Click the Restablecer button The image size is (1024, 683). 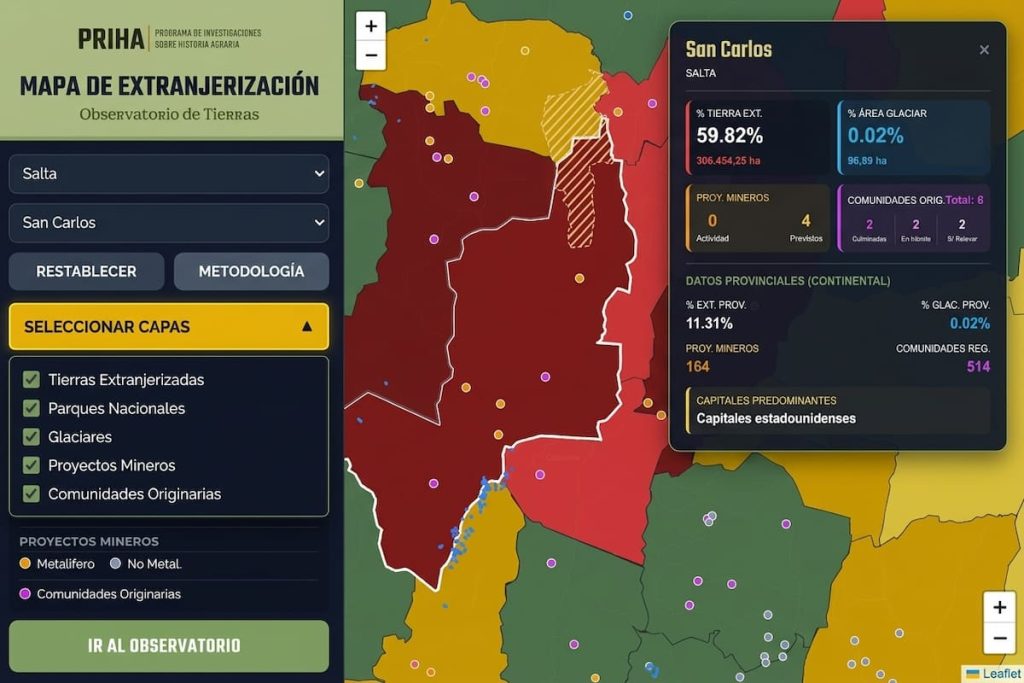click(86, 271)
